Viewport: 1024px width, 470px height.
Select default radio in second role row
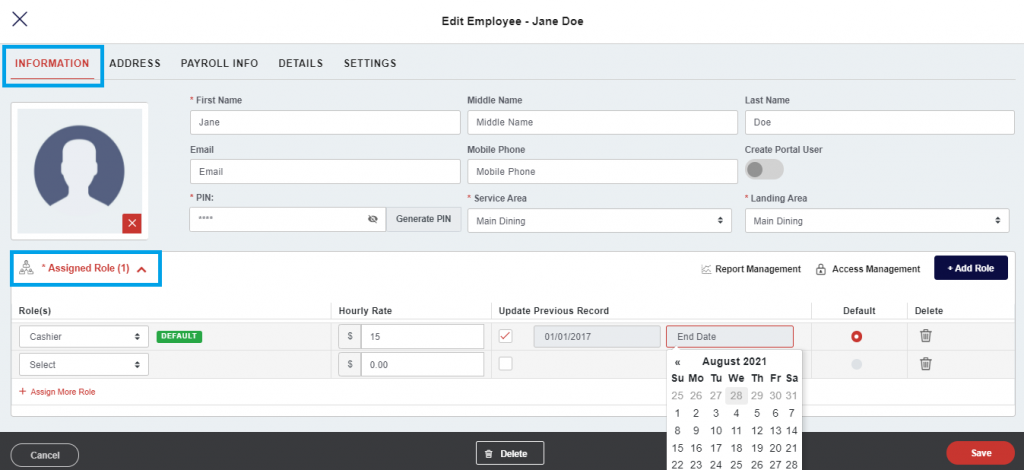pyautogui.click(x=857, y=364)
